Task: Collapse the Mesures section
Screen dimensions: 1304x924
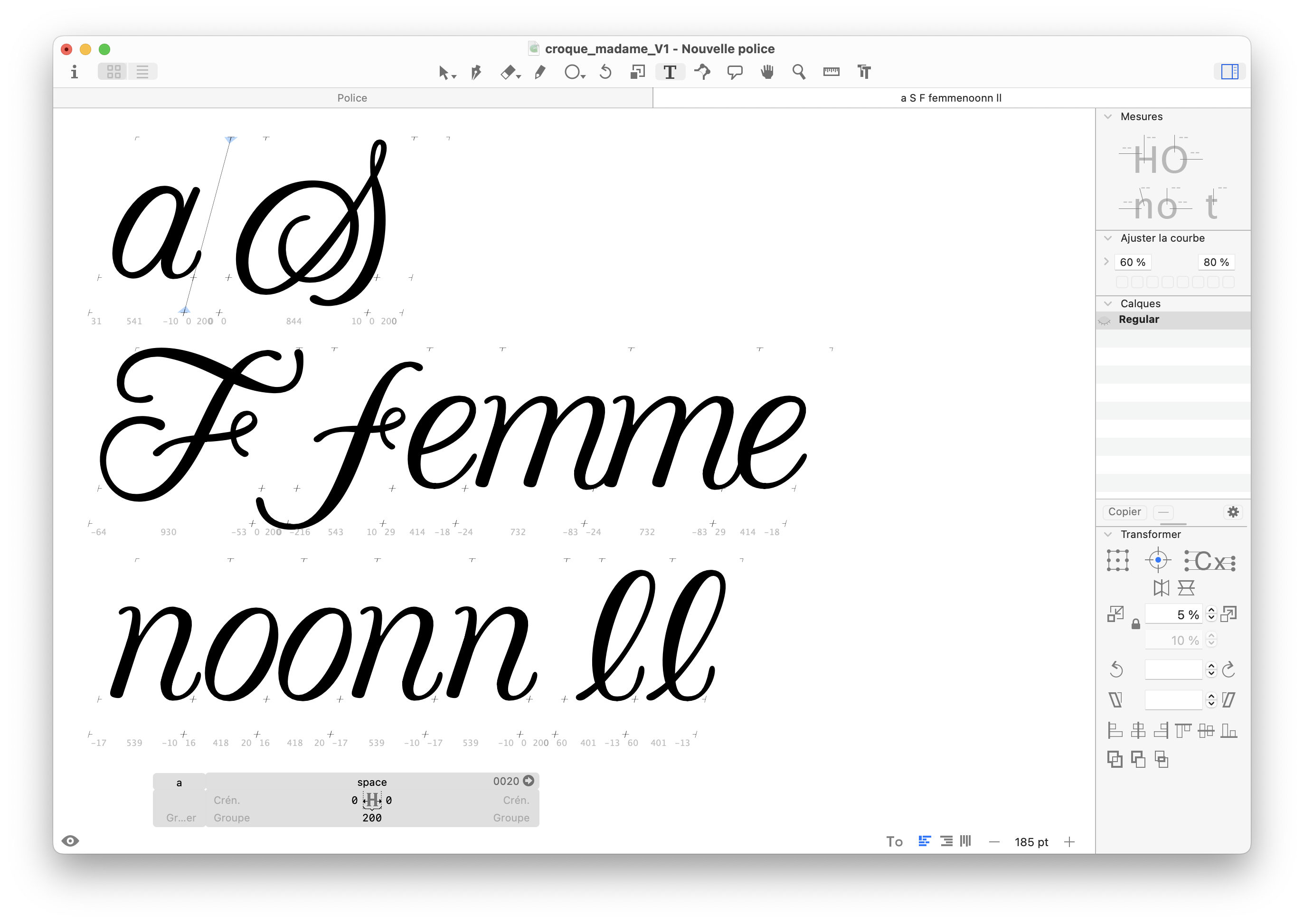Action: pyautogui.click(x=1107, y=117)
